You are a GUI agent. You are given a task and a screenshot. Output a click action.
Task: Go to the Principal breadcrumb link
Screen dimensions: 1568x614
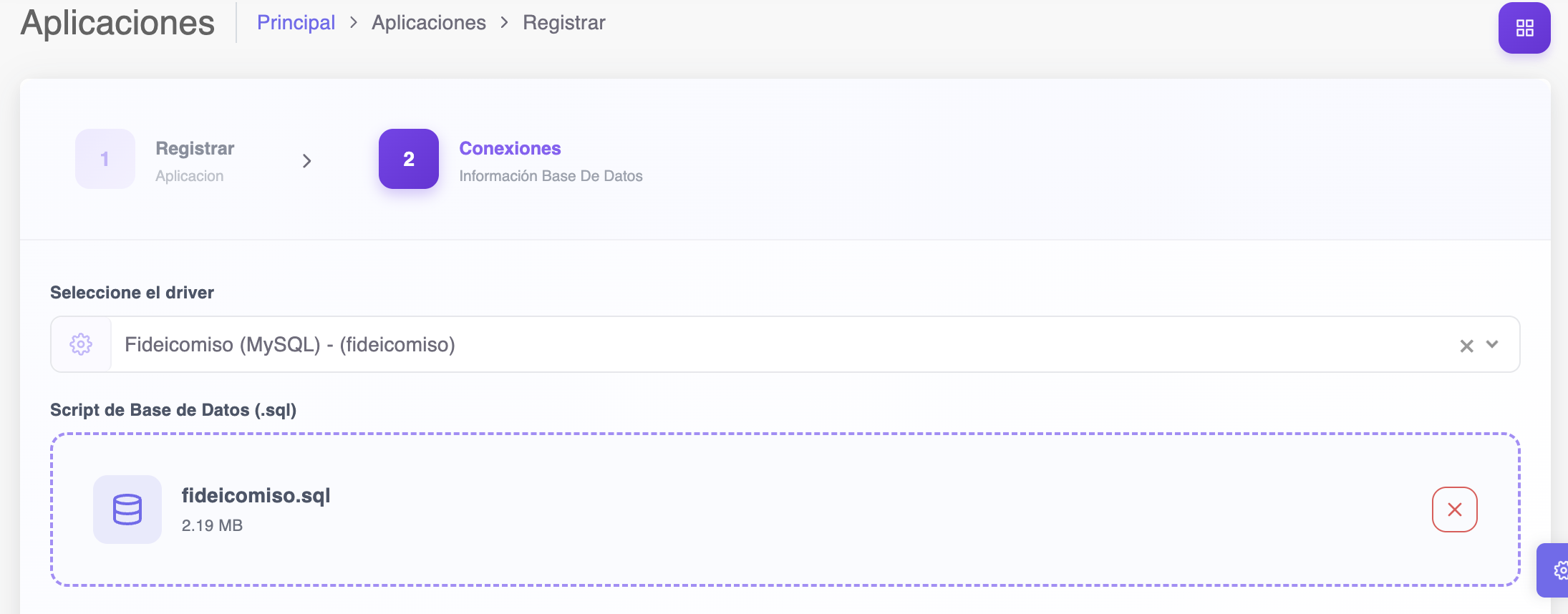tap(296, 23)
